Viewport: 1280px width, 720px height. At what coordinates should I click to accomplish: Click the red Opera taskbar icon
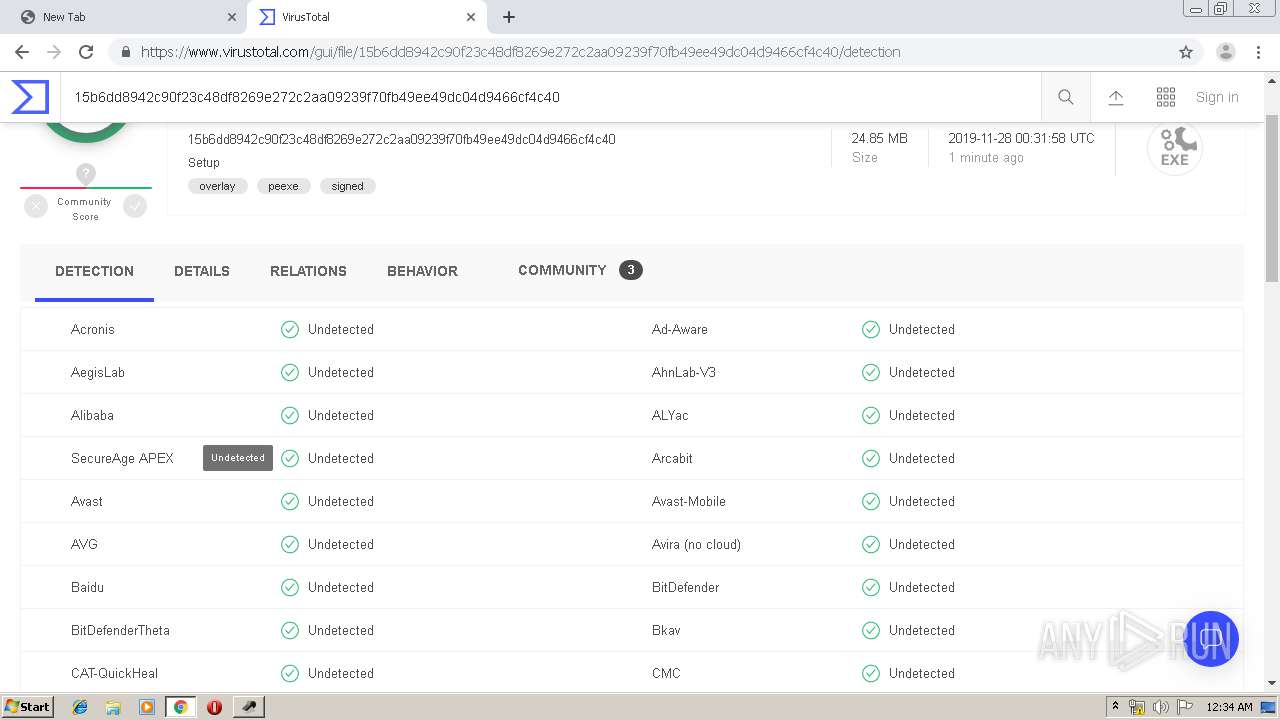click(214, 707)
